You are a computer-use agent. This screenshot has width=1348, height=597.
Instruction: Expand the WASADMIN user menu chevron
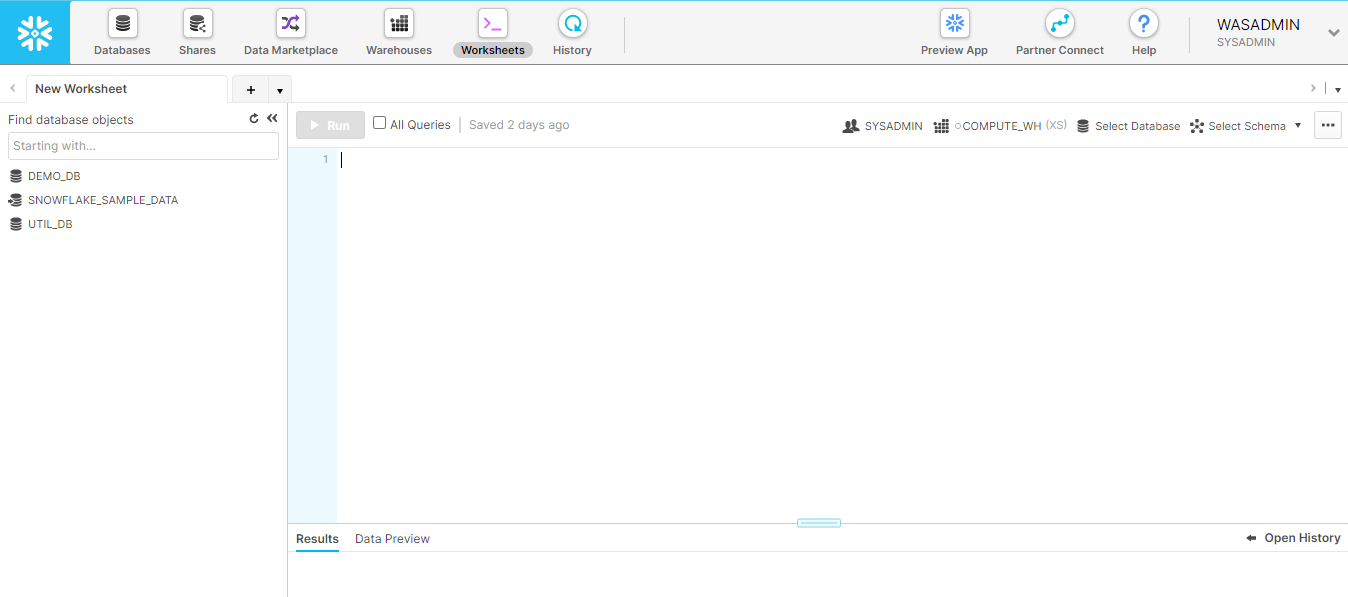pyautogui.click(x=1333, y=33)
